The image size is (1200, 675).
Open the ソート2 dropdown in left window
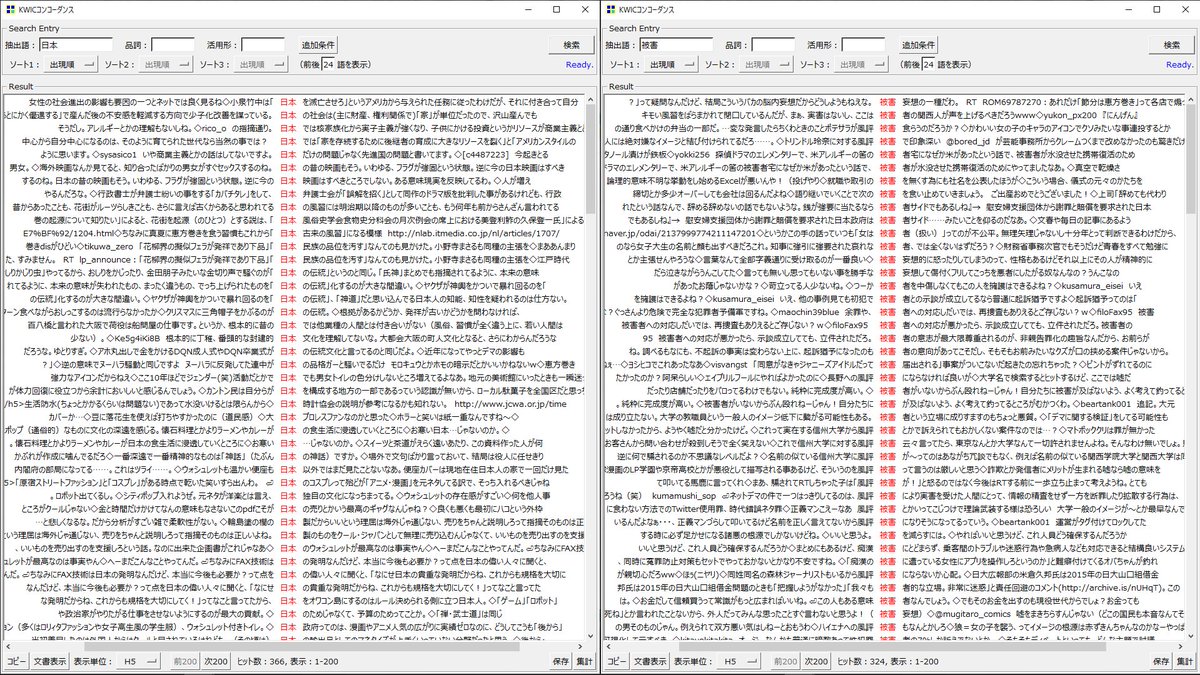click(x=165, y=64)
